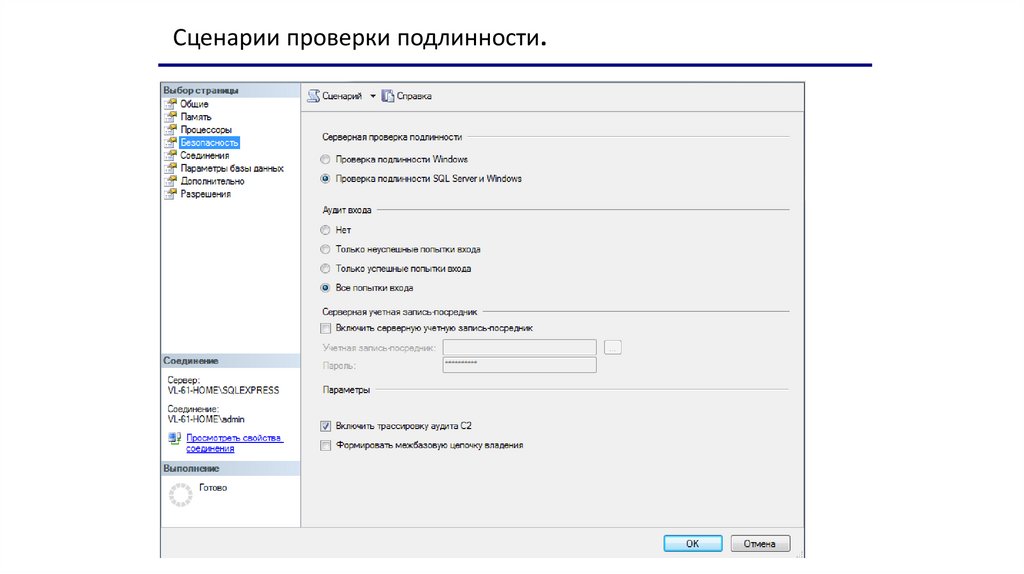Click the page icon beside Процессоры
Screen dimensions: 1024x574
tap(170, 130)
